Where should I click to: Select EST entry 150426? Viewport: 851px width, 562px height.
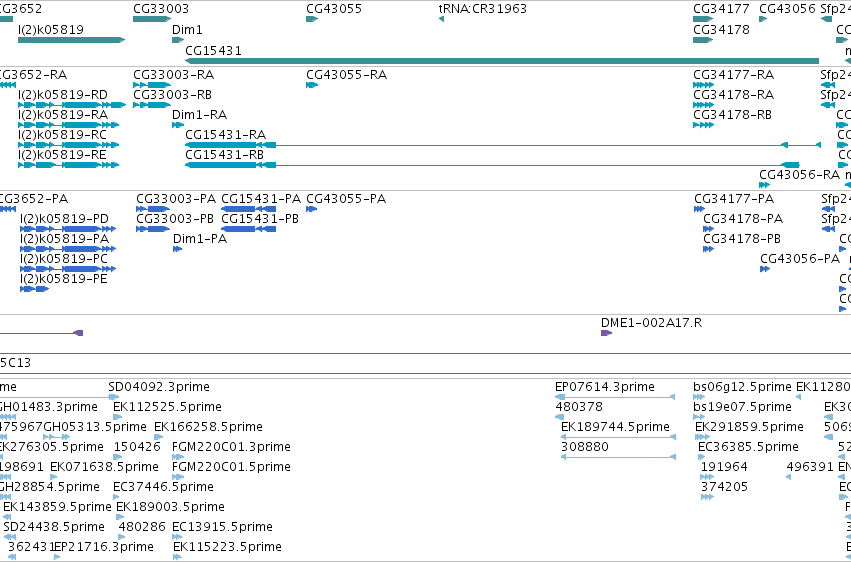pos(137,447)
